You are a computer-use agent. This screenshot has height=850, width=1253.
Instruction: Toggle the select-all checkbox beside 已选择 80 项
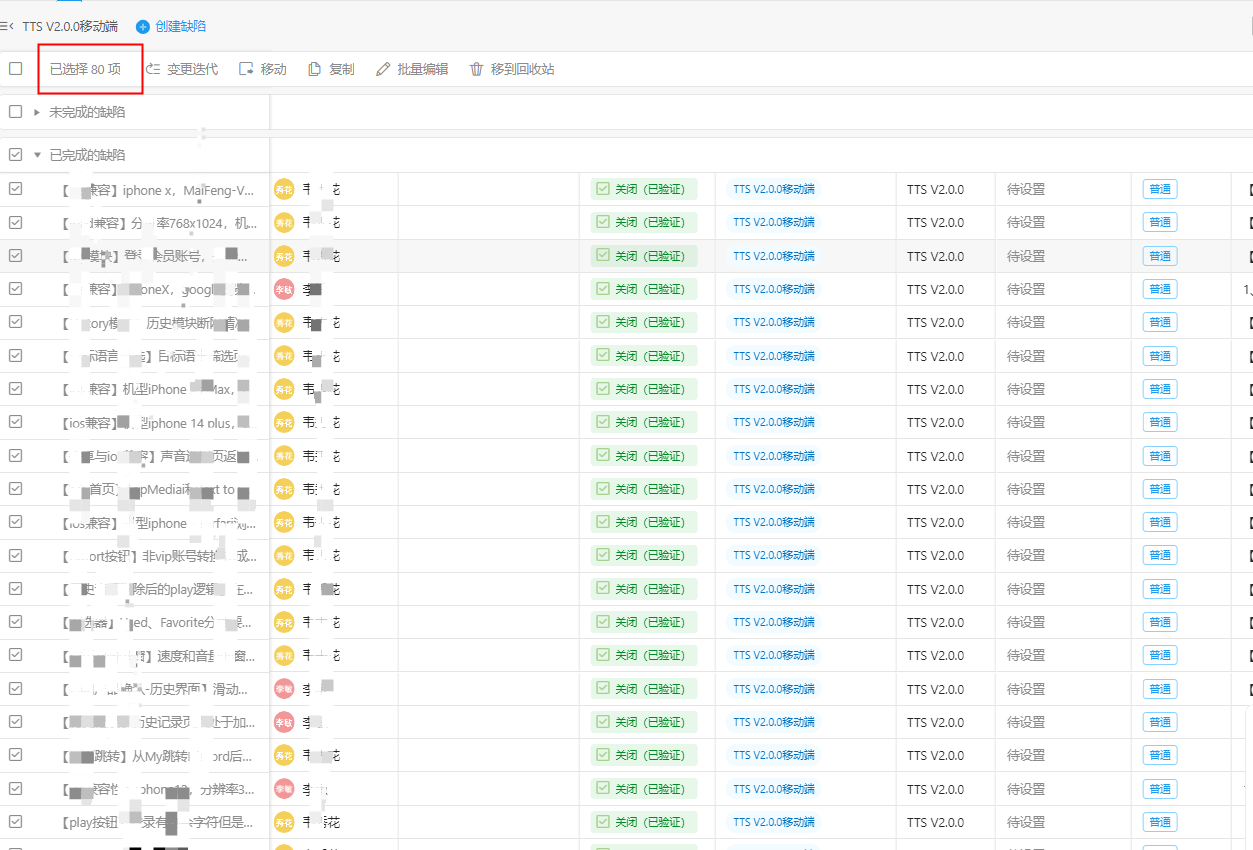coord(16,69)
